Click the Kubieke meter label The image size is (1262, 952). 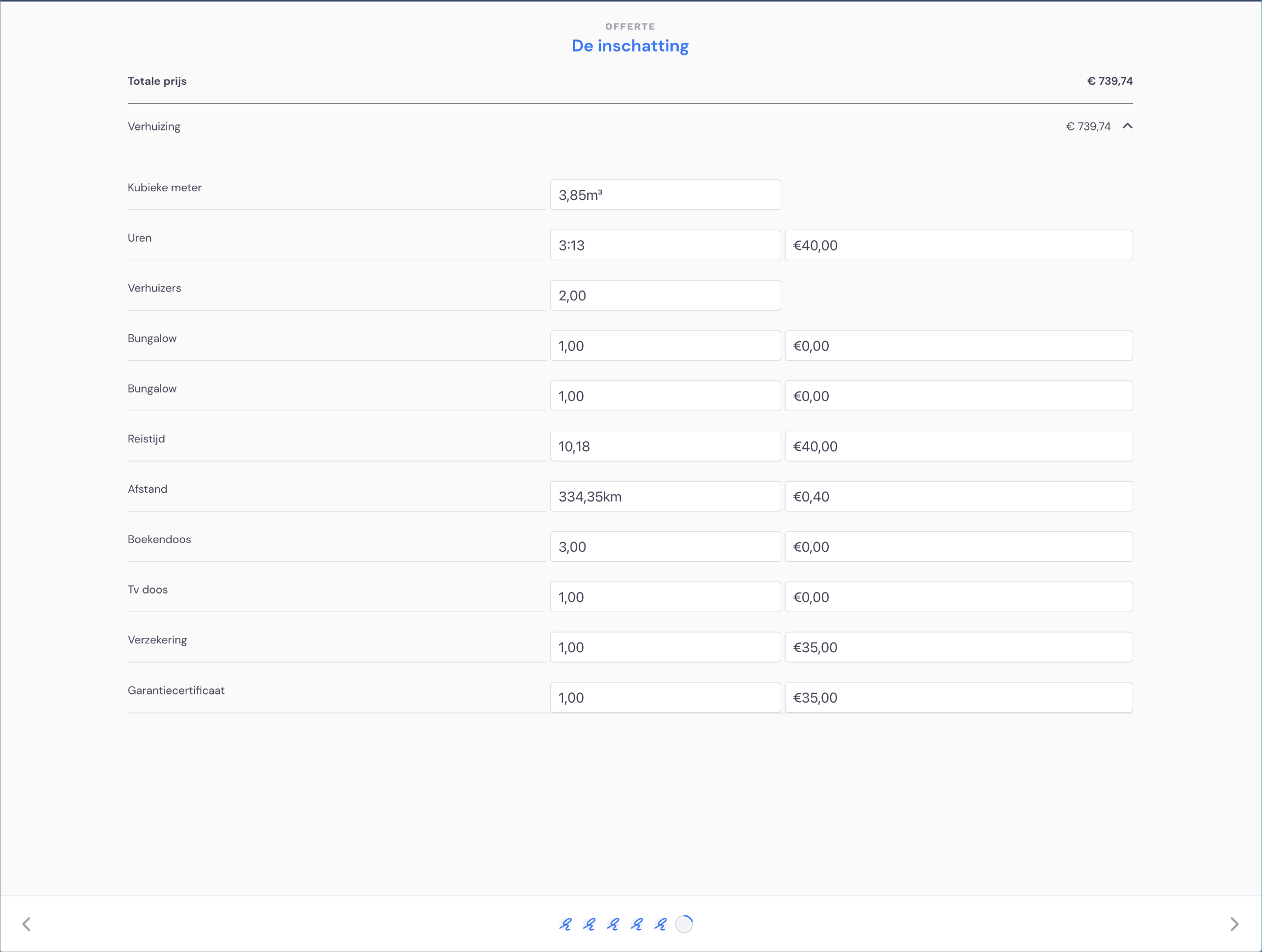click(x=164, y=187)
